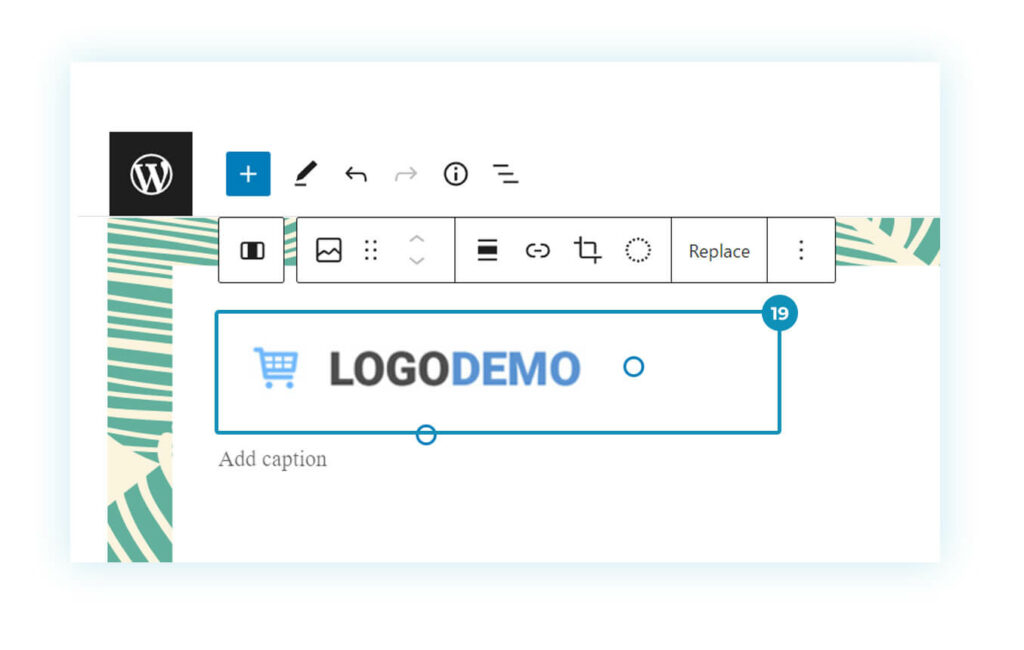The image size is (1024, 650).
Task: Open the block inserter plus button
Action: click(x=248, y=174)
